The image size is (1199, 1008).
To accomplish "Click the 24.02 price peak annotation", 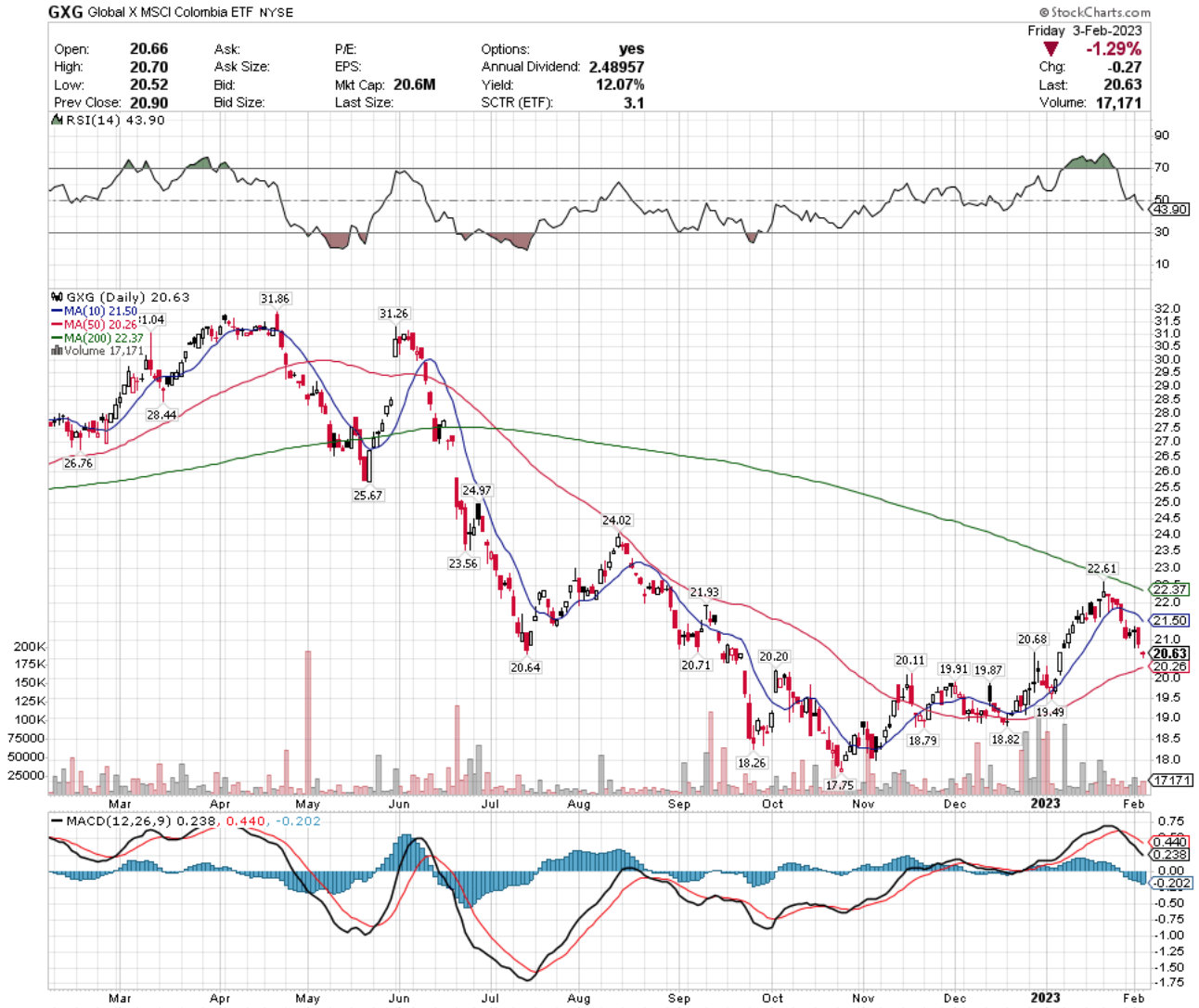I will tap(616, 521).
